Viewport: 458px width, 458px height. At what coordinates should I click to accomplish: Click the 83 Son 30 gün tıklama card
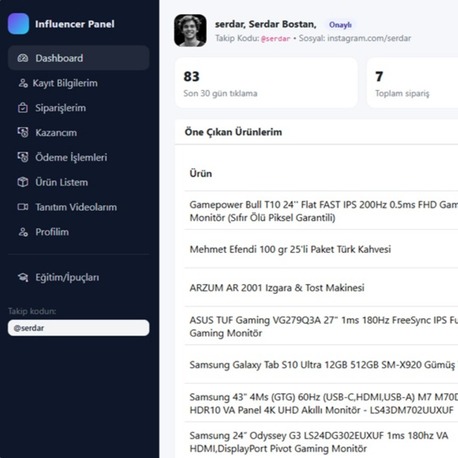pyautogui.click(x=266, y=83)
